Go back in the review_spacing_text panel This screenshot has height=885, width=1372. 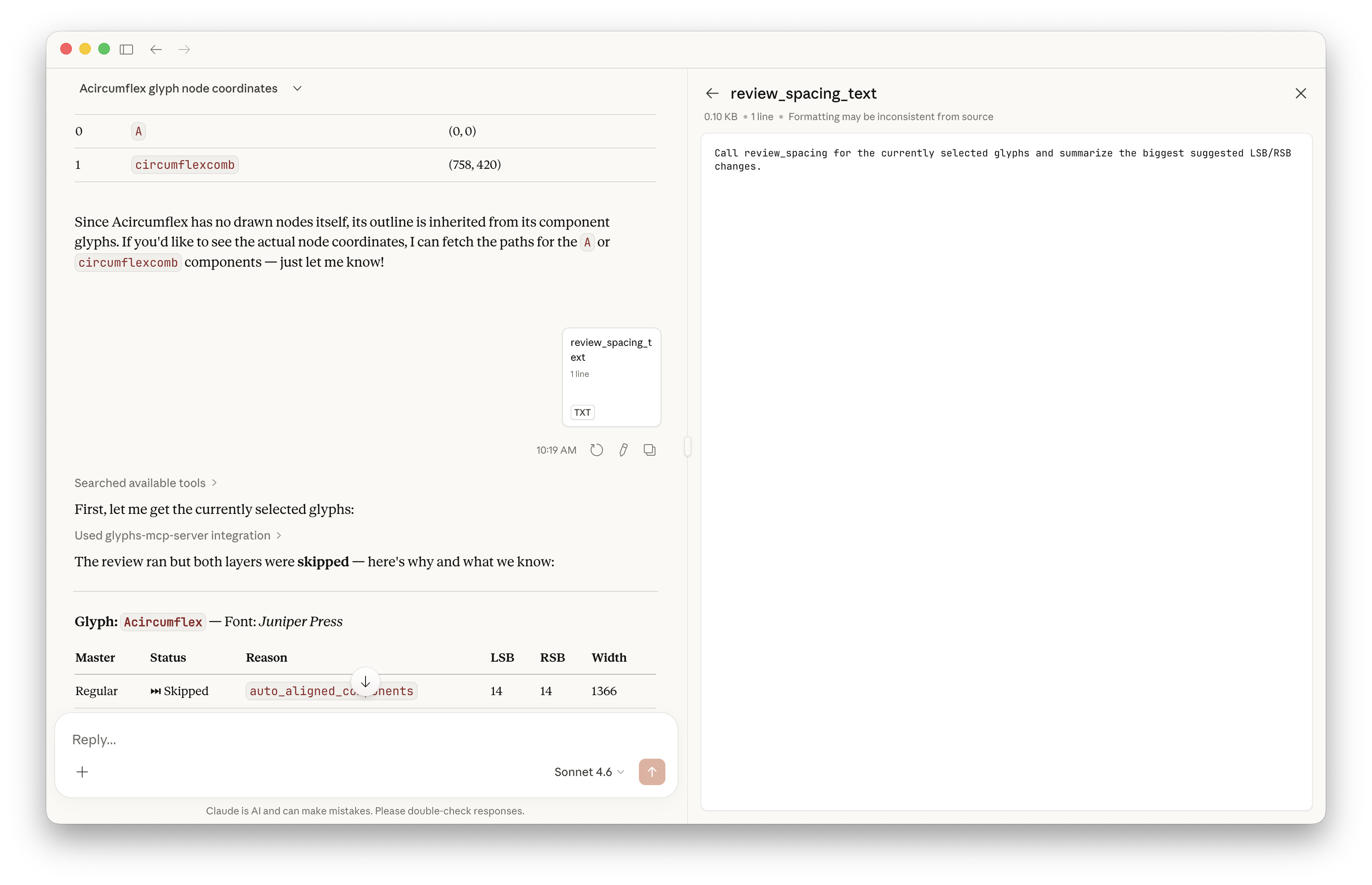click(x=712, y=93)
